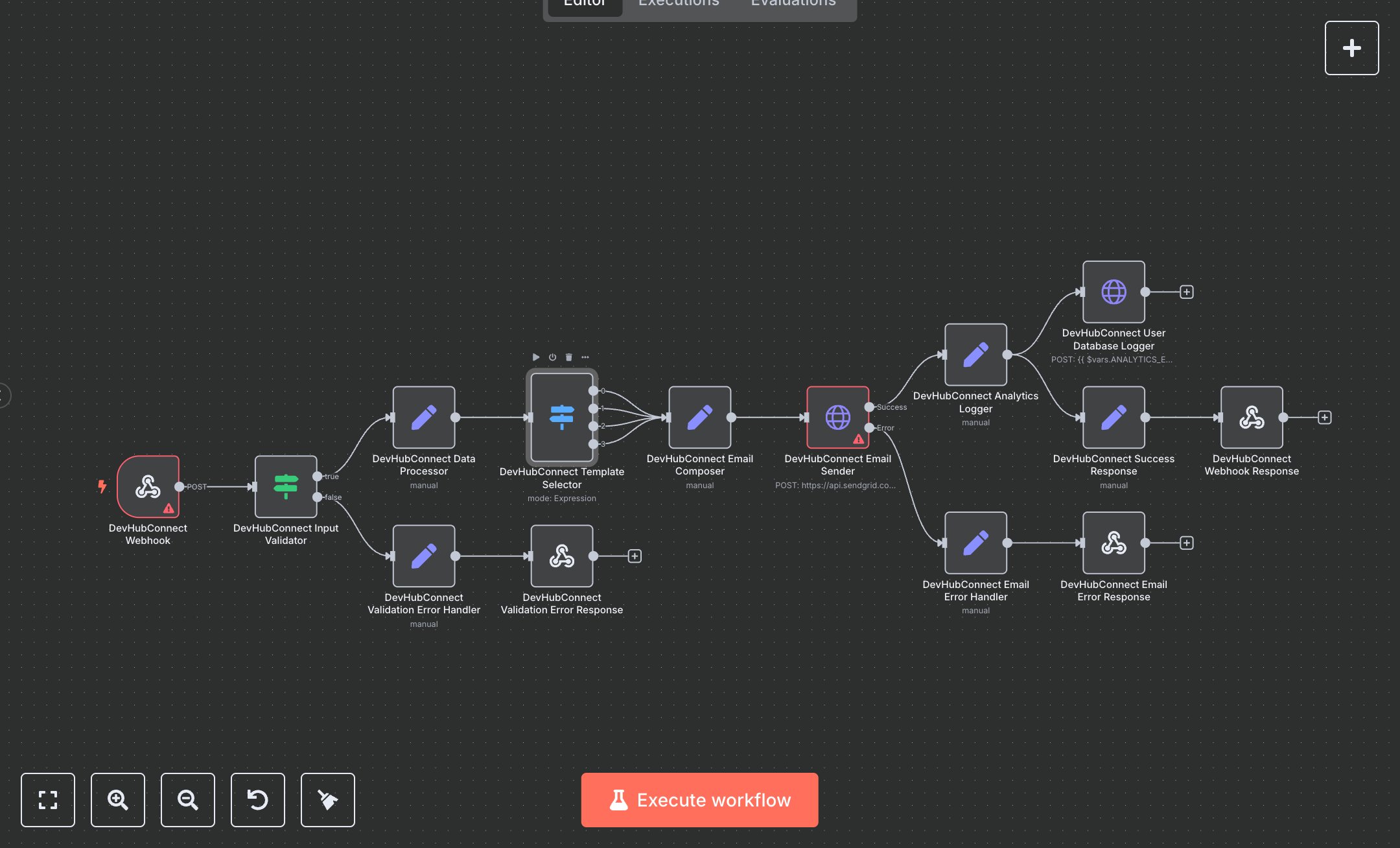Click the zoom out magnifier button
The width and height of the screenshot is (1400, 848).
[187, 799]
